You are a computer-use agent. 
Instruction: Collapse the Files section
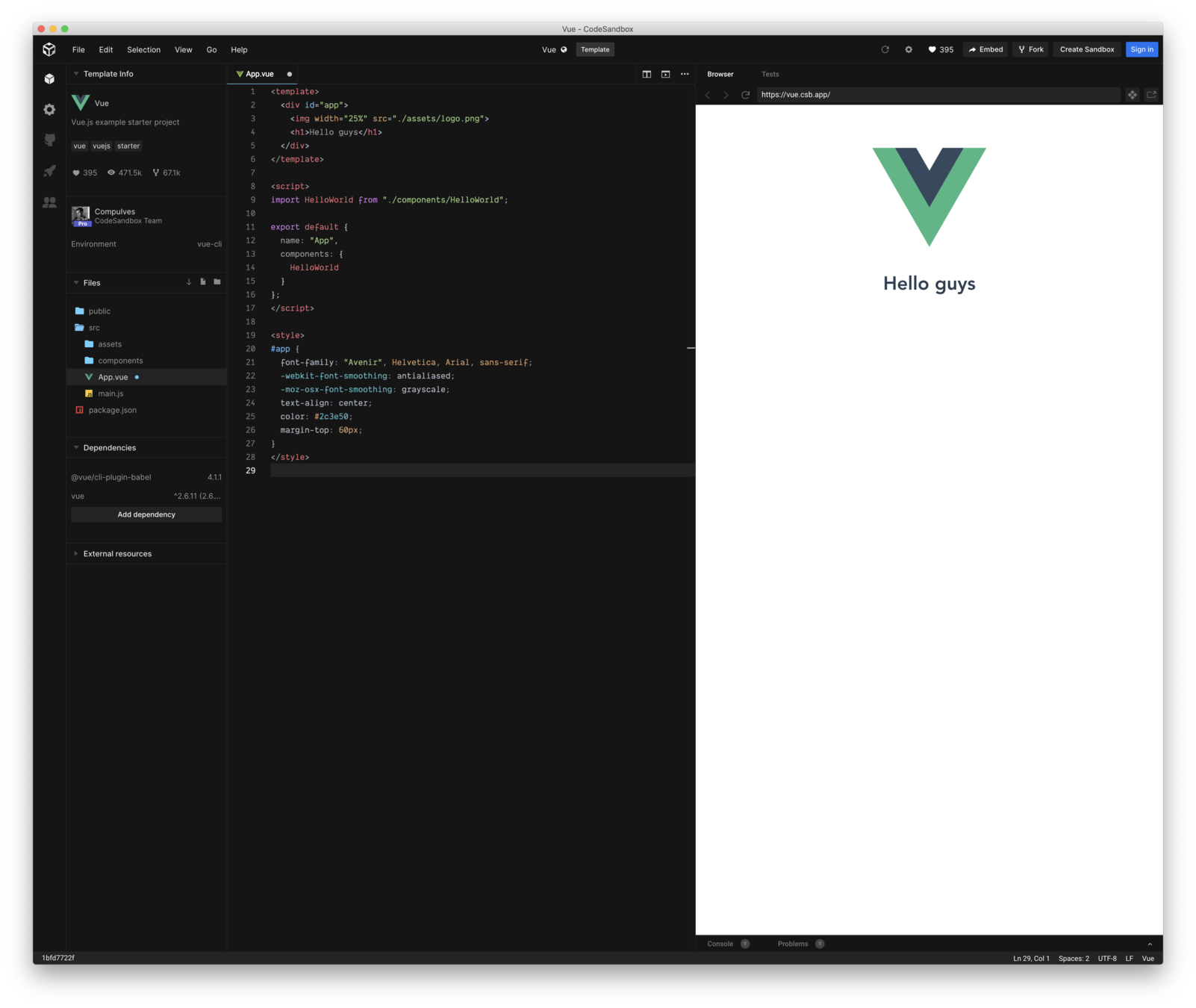[92, 283]
